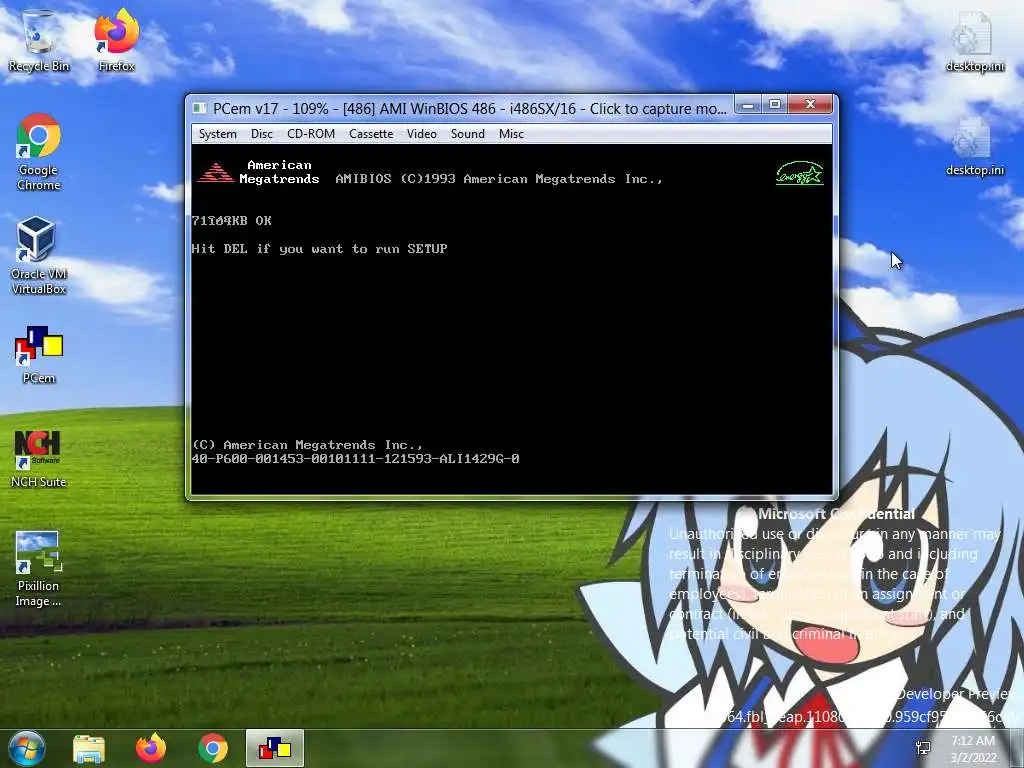Open the Video menu in PCem
The image size is (1024, 768).
421,134
